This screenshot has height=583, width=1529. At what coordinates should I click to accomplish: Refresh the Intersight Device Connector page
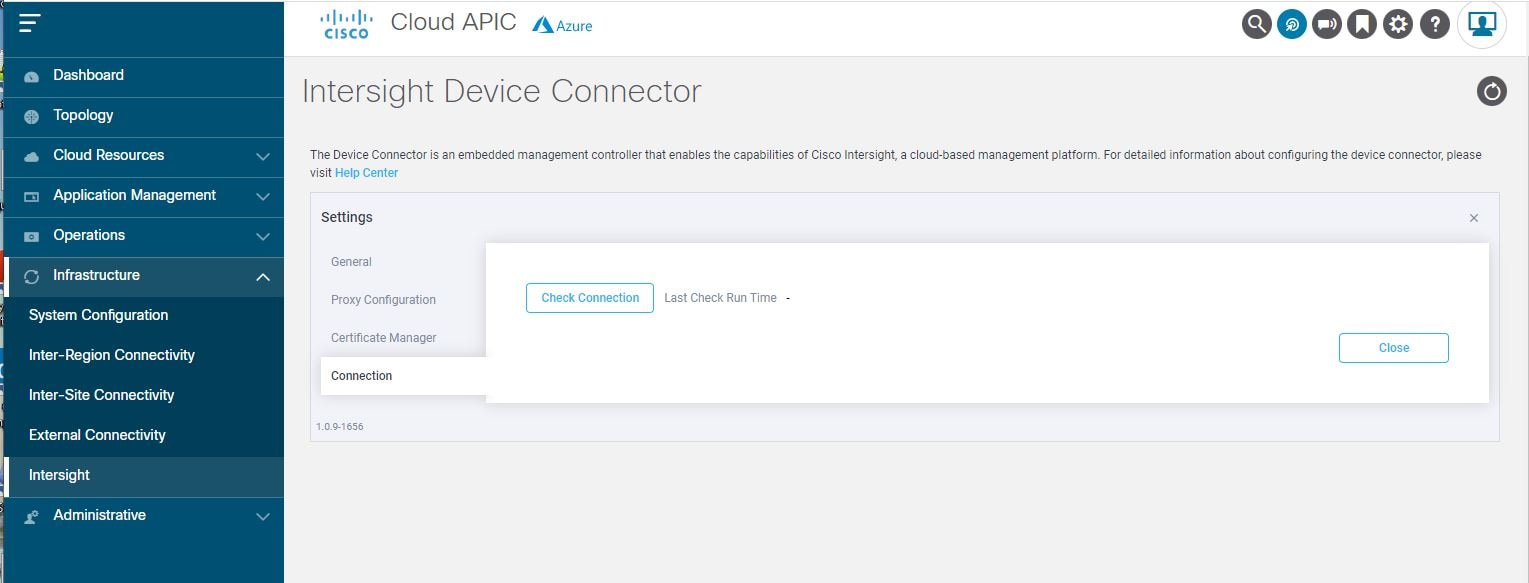tap(1492, 92)
